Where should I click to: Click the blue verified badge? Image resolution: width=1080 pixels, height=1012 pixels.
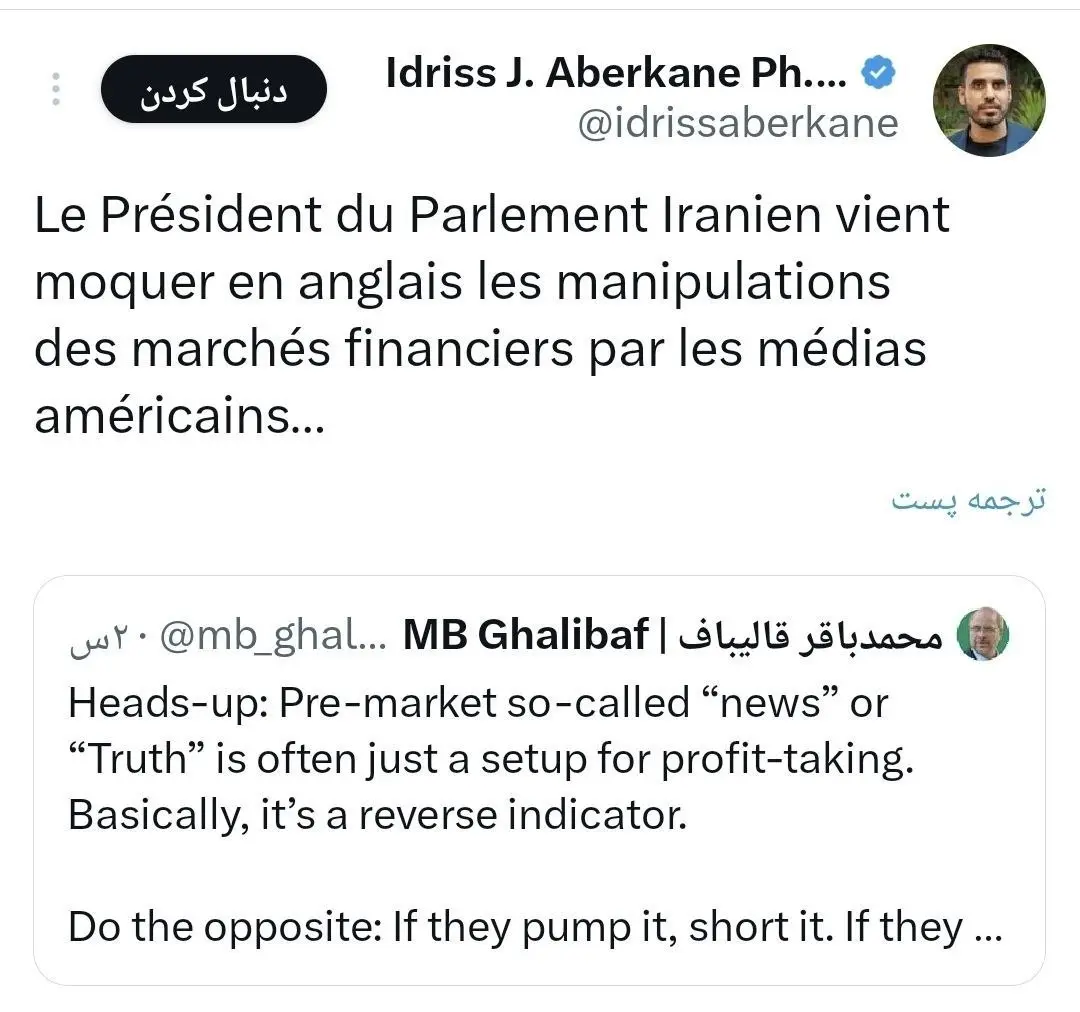click(879, 75)
